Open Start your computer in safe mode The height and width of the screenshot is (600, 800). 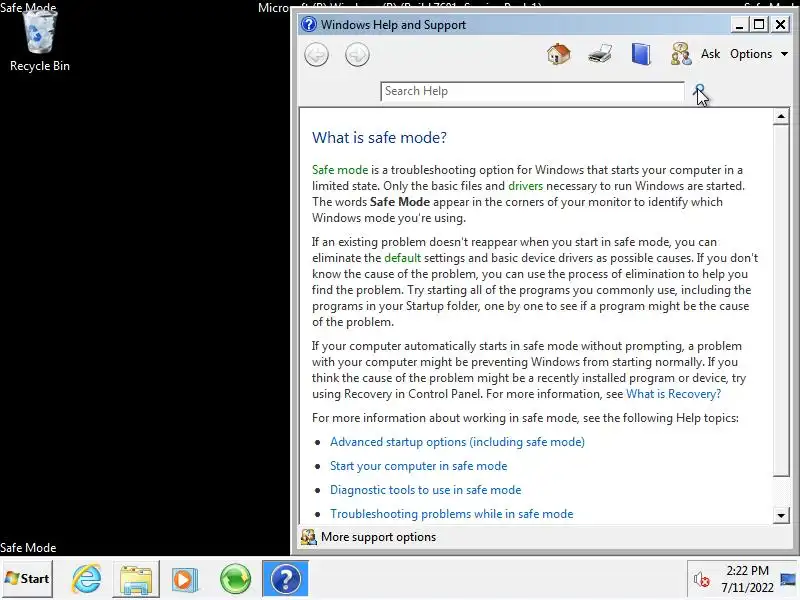pos(418,466)
